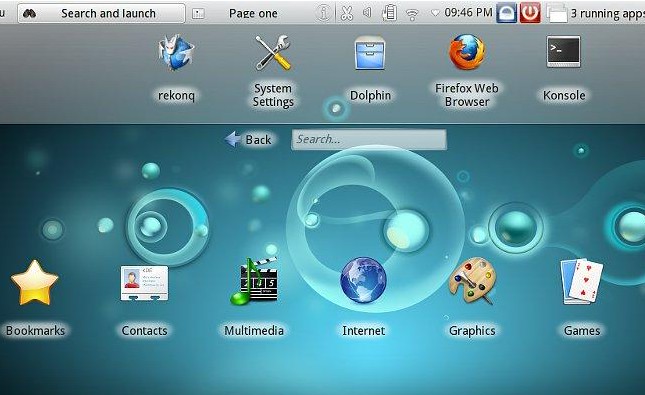Image resolution: width=645 pixels, height=395 pixels.
Task: Launch the rekonq browser icon
Action: click(x=176, y=53)
